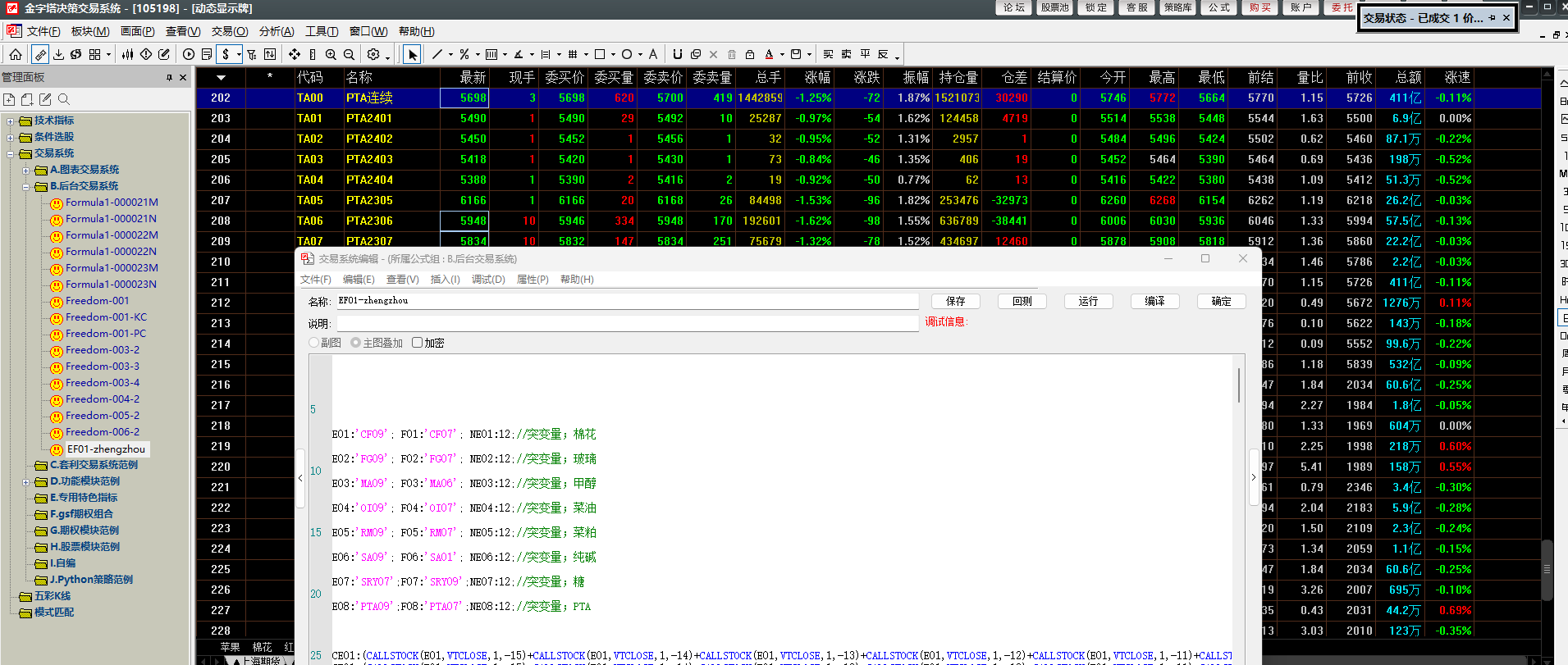Click the 编译 button

pyautogui.click(x=1154, y=301)
